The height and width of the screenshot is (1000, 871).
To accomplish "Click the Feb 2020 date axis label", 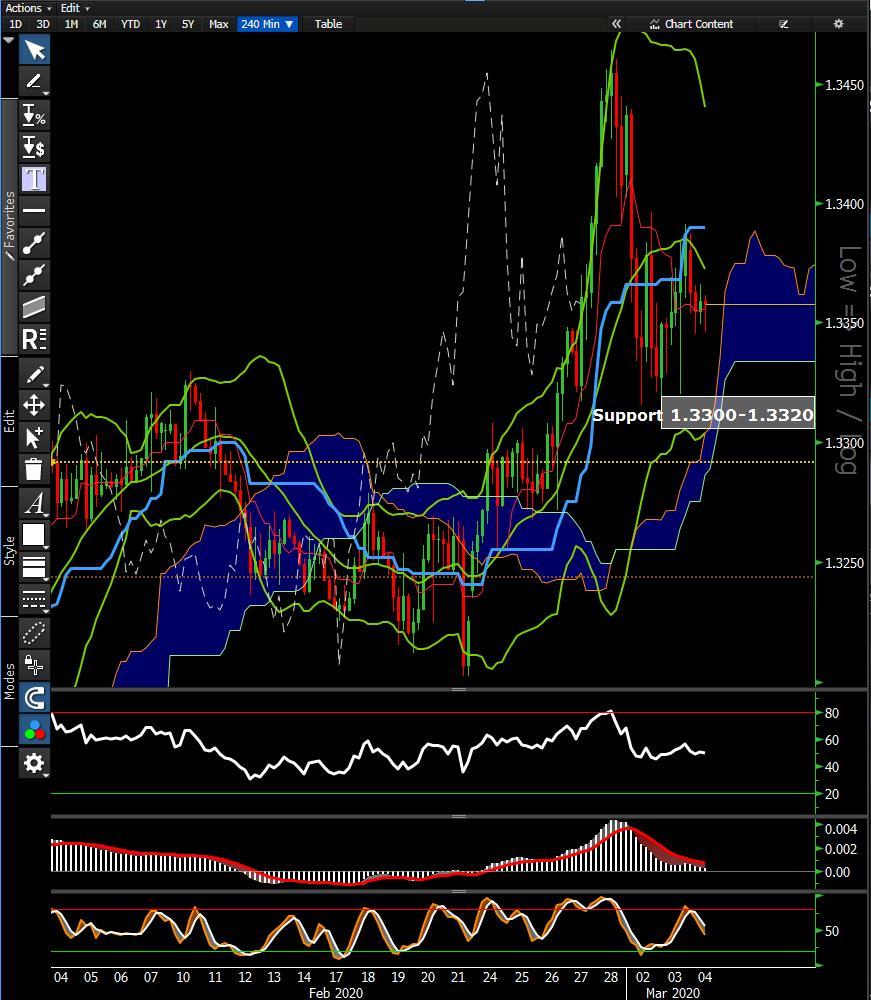I will [335, 993].
